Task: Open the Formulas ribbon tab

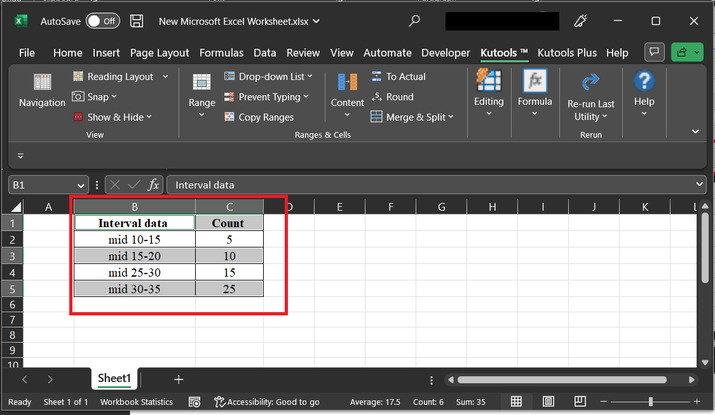Action: [x=222, y=53]
